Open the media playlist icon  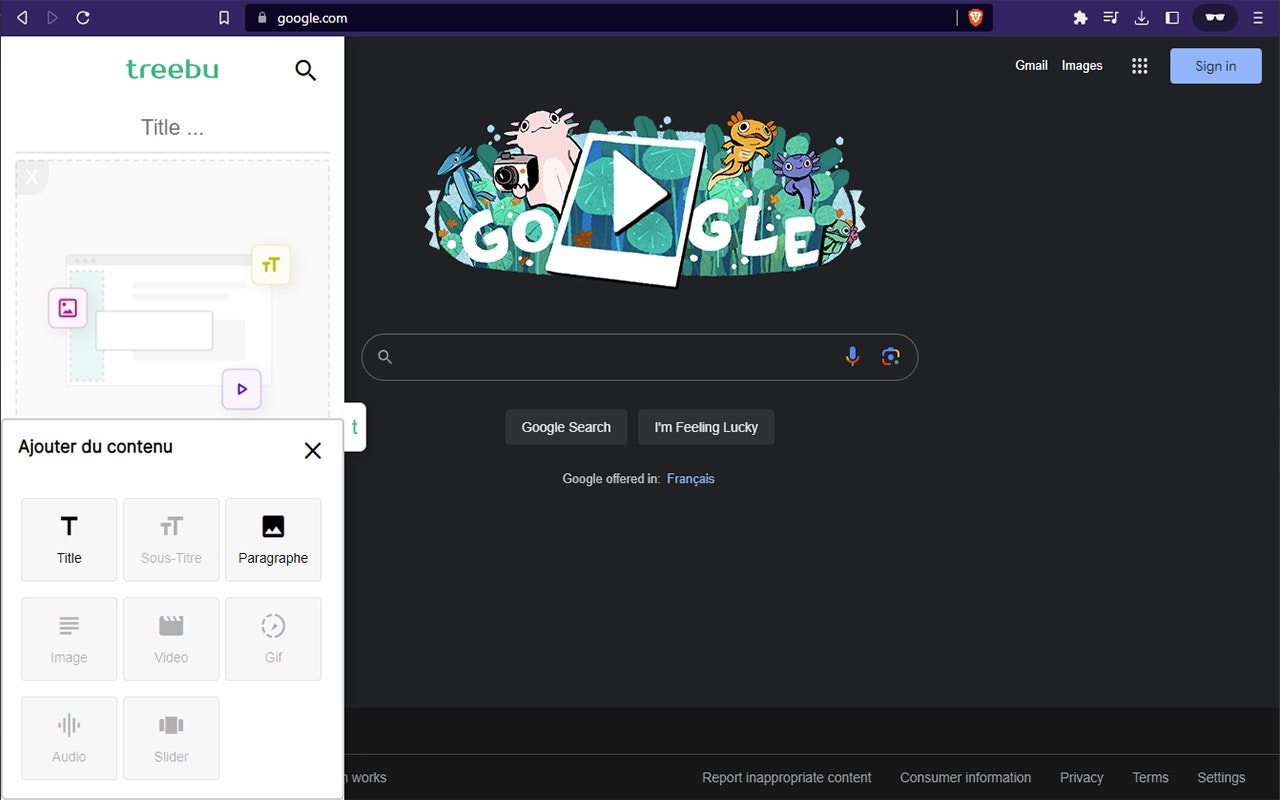click(1111, 17)
